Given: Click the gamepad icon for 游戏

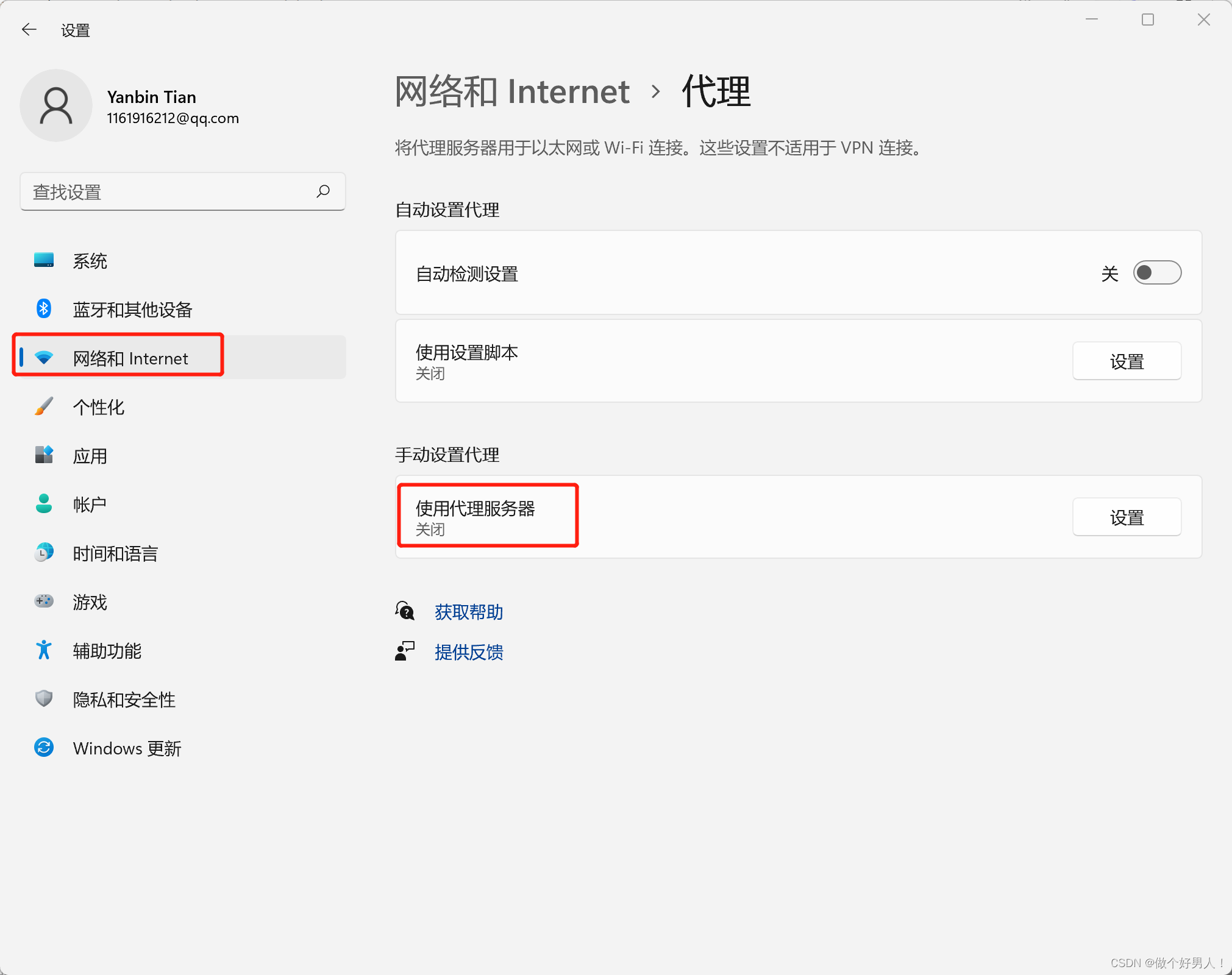Looking at the screenshot, I should pos(44,601).
